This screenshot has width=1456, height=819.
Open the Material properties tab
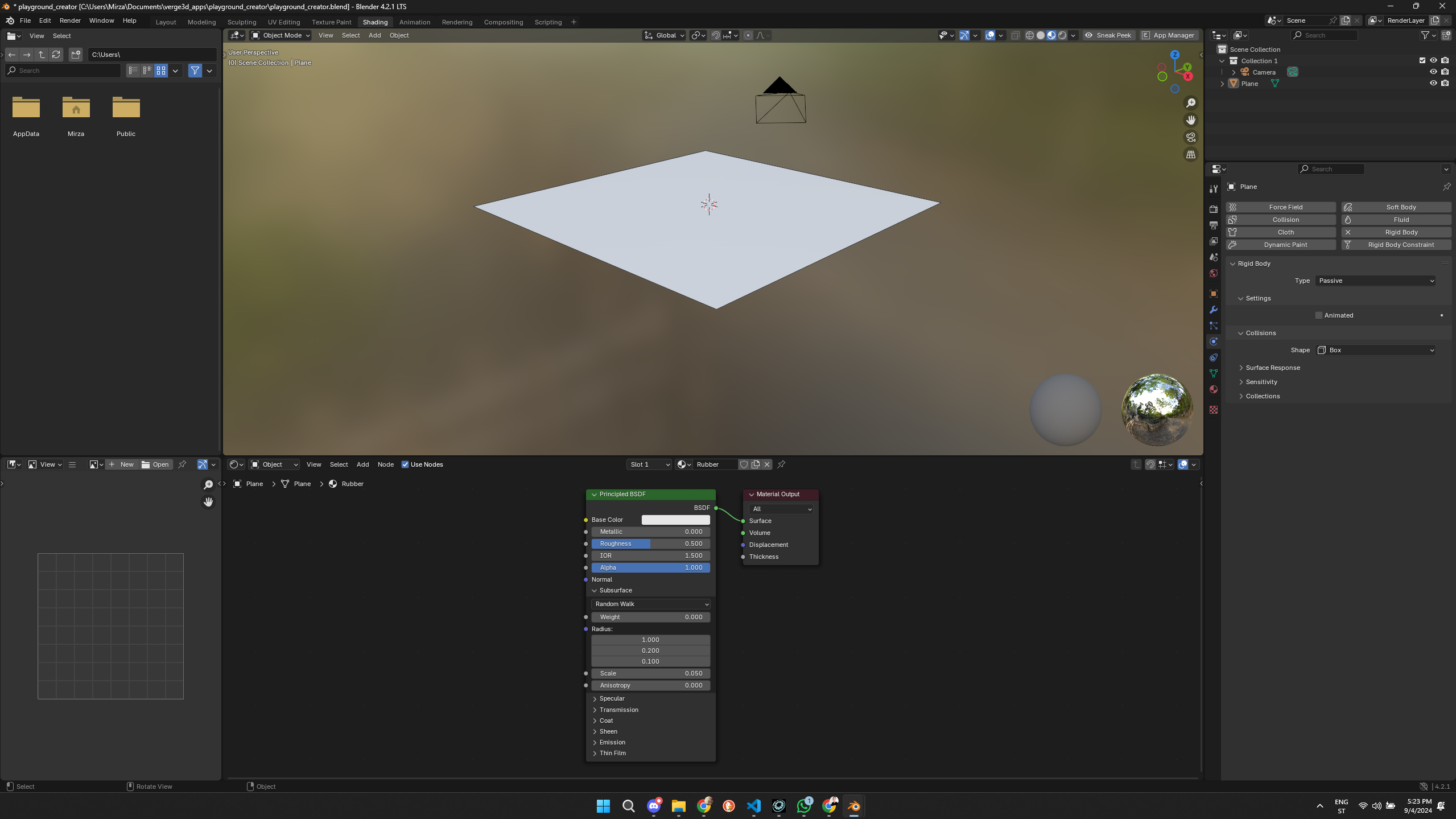tap(1214, 389)
